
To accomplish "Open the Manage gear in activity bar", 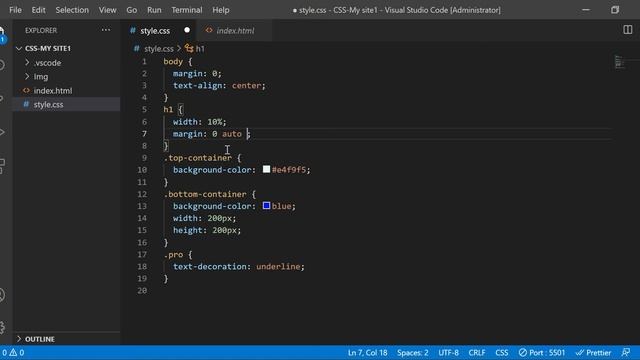I will [2, 327].
